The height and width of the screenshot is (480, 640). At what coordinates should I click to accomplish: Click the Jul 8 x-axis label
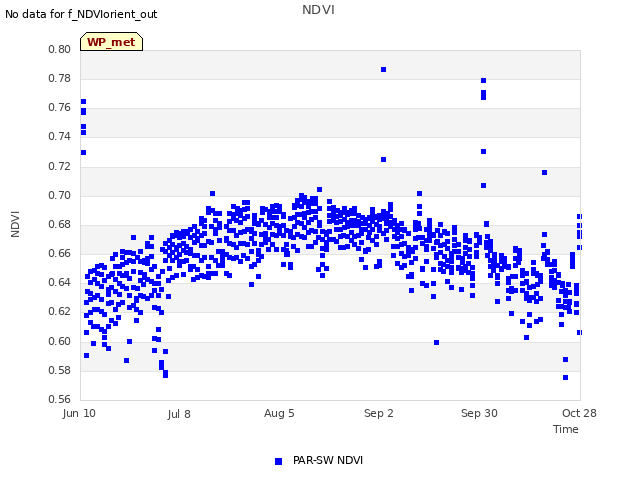[x=179, y=414]
